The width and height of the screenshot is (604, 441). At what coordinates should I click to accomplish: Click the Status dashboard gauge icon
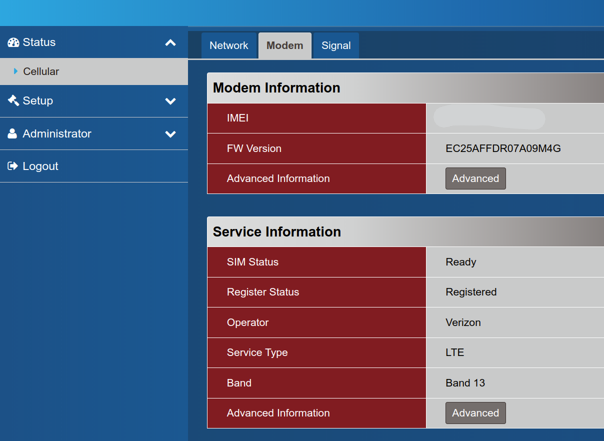[13, 42]
